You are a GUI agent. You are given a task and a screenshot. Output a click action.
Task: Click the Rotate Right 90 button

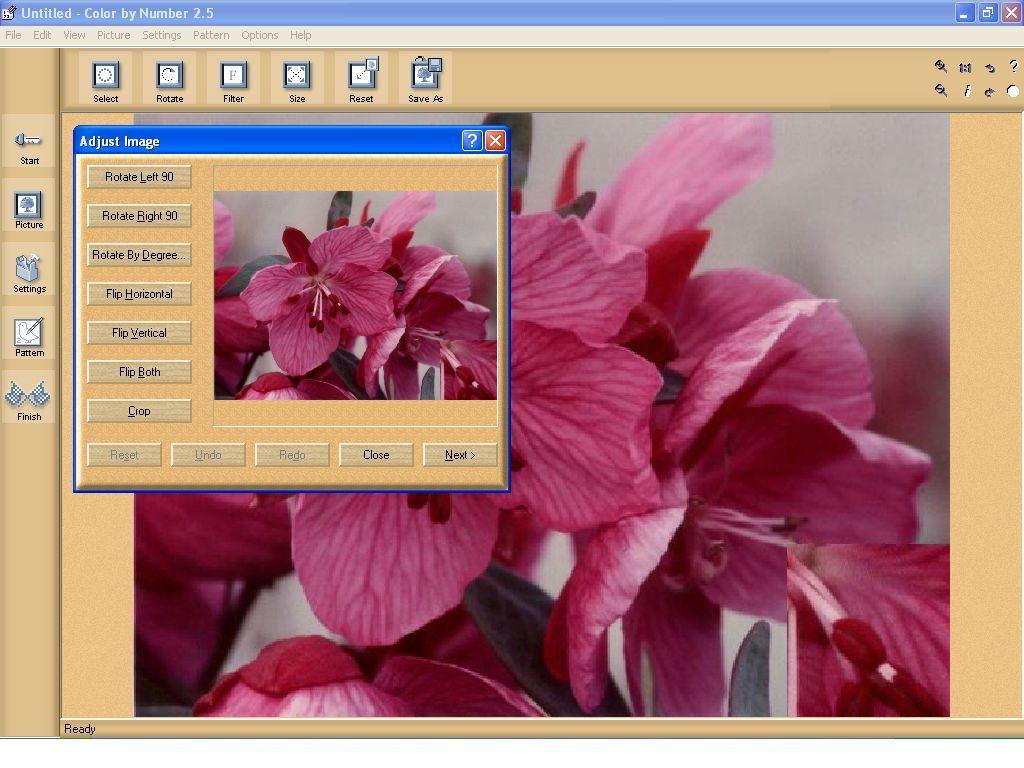tap(139, 216)
